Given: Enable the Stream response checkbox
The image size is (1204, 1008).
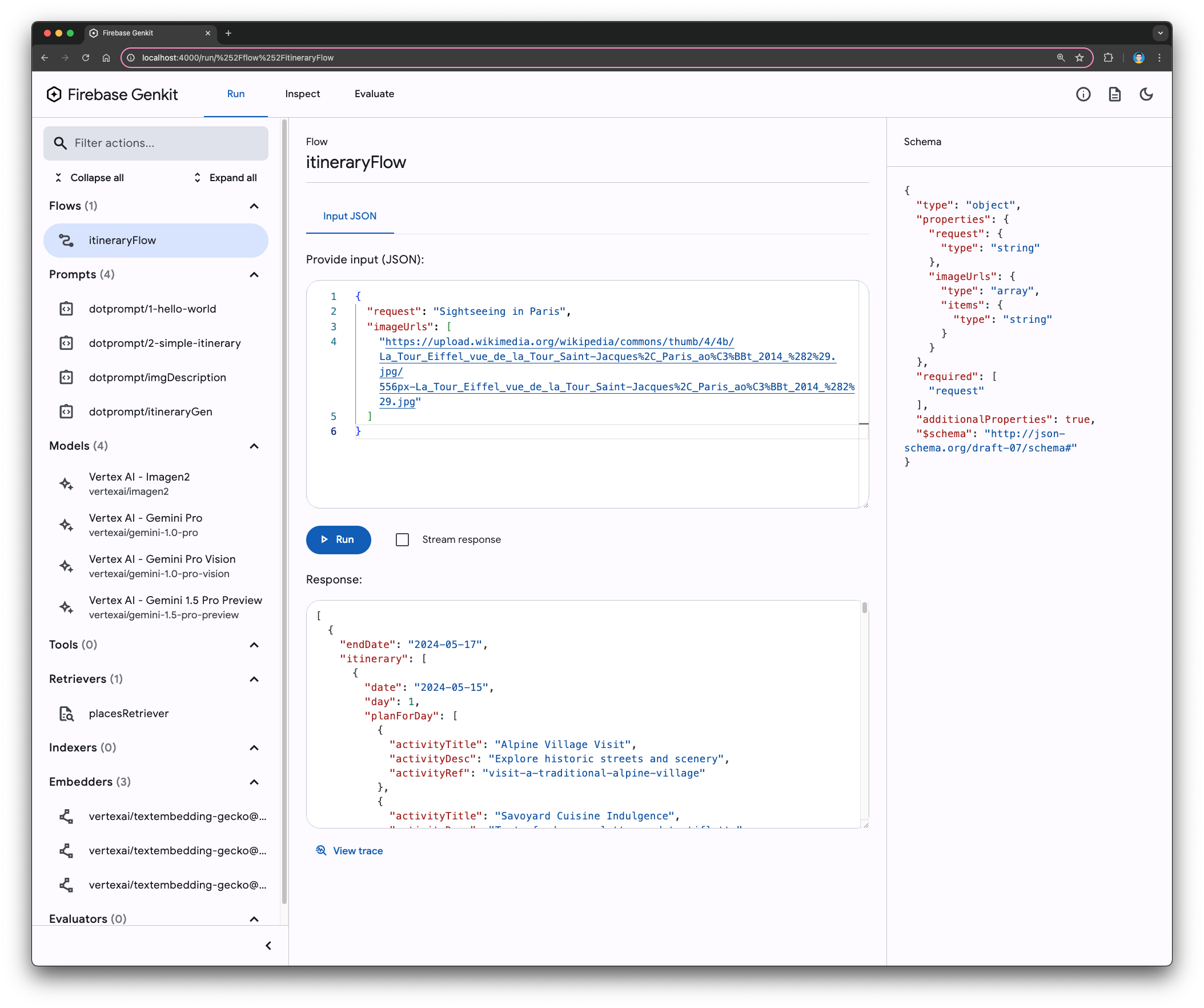Looking at the screenshot, I should coord(403,540).
